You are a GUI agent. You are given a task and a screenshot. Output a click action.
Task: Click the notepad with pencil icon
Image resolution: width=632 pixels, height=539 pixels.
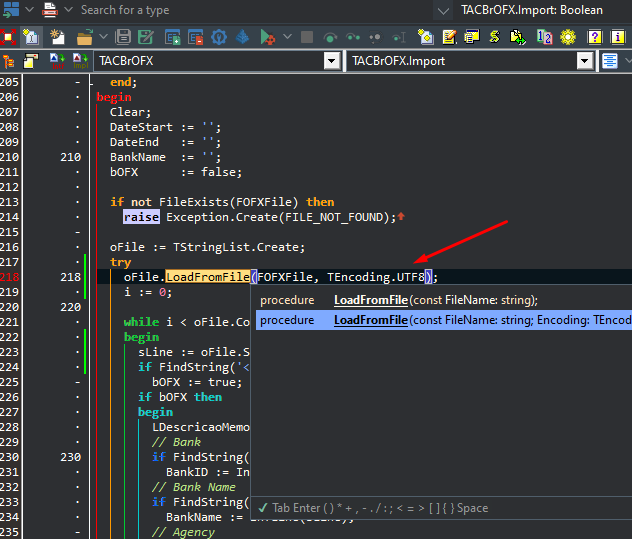(x=449, y=37)
